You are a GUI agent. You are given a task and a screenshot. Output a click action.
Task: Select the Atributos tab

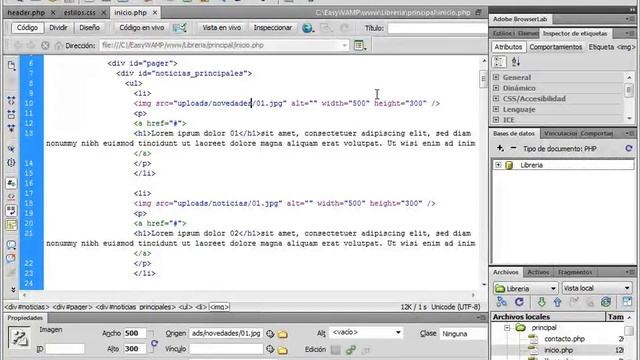[508, 47]
